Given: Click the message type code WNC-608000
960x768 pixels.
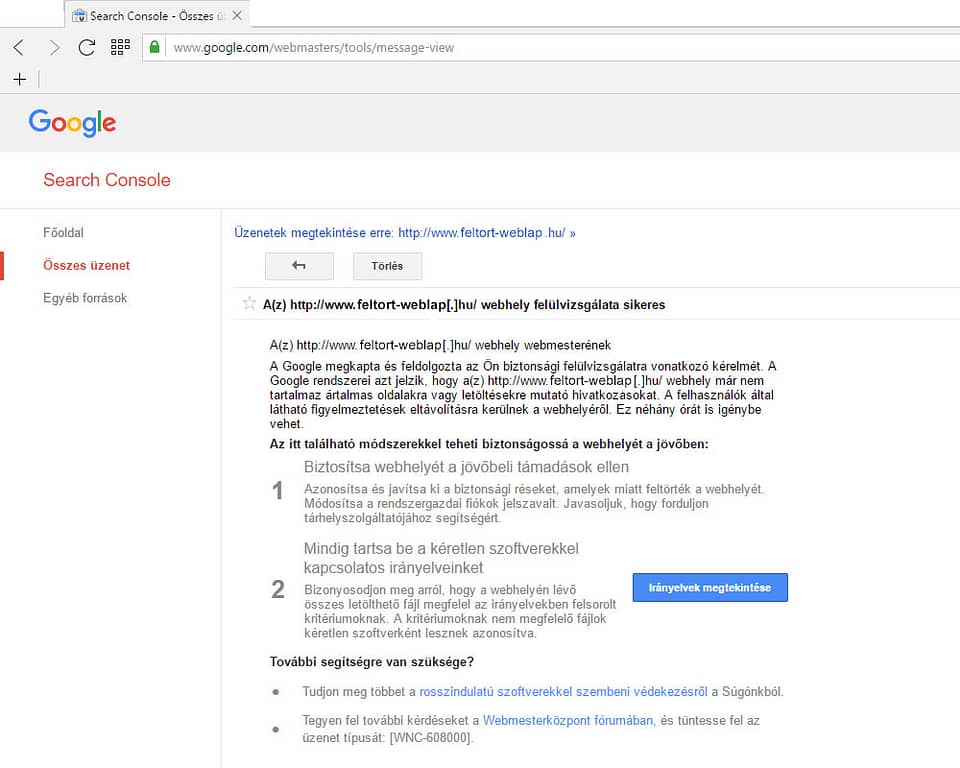Looking at the screenshot, I should tap(430, 737).
